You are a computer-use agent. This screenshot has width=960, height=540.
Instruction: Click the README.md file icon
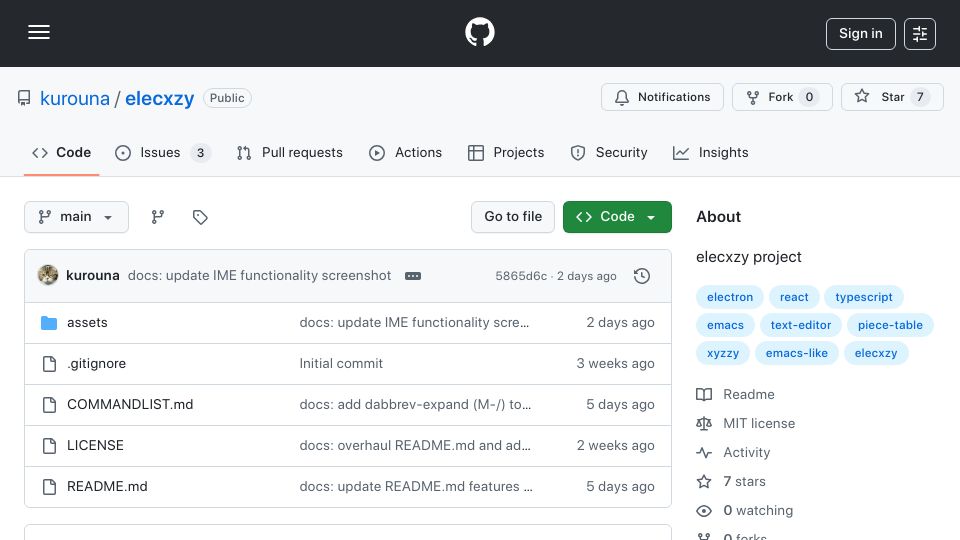49,487
